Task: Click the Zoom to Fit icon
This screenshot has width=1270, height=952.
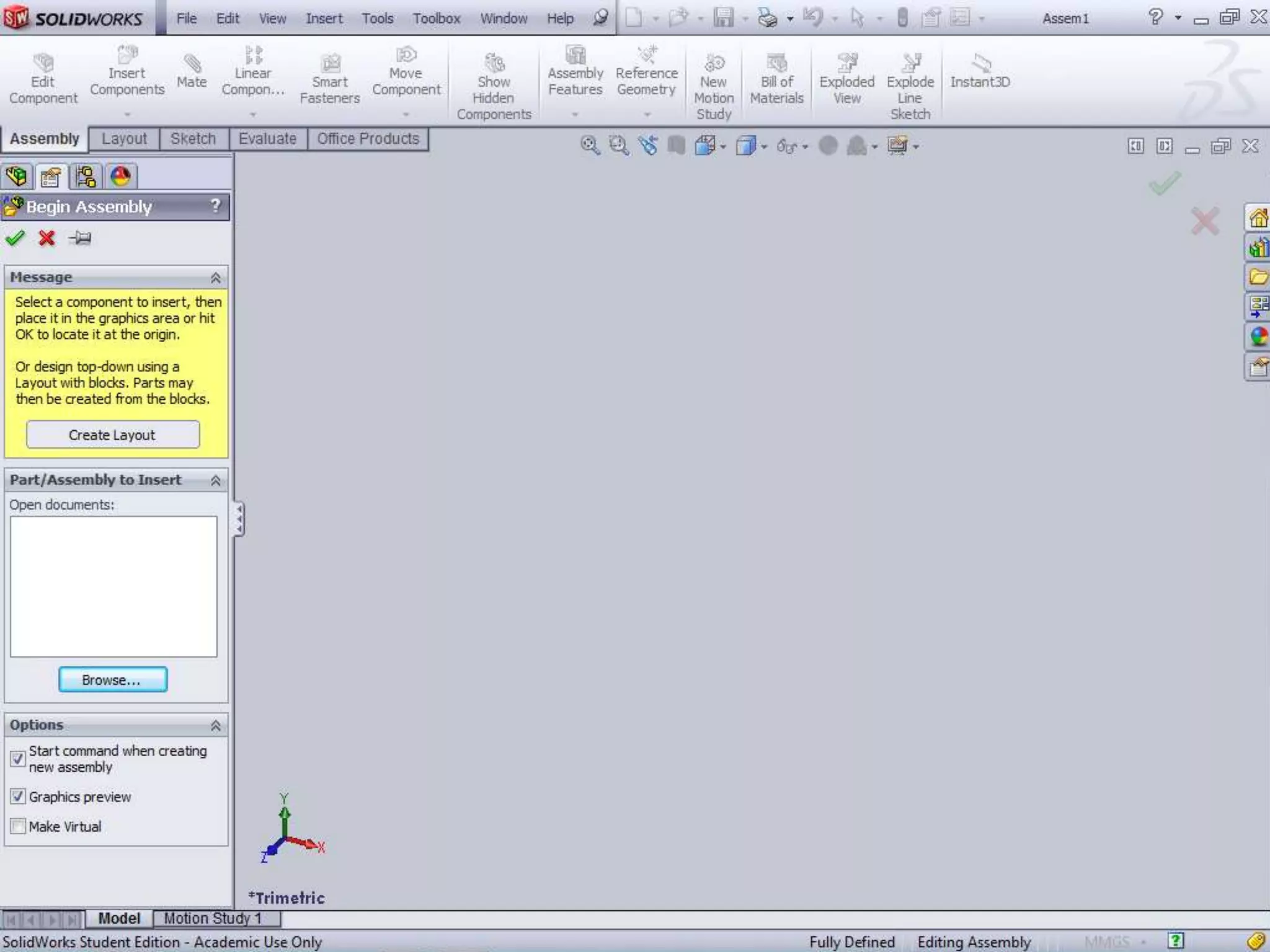Action: click(589, 146)
